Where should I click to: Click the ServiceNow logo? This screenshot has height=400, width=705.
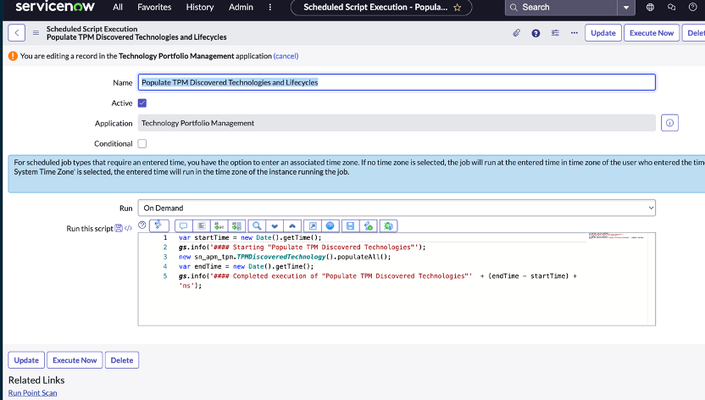coord(55,7)
